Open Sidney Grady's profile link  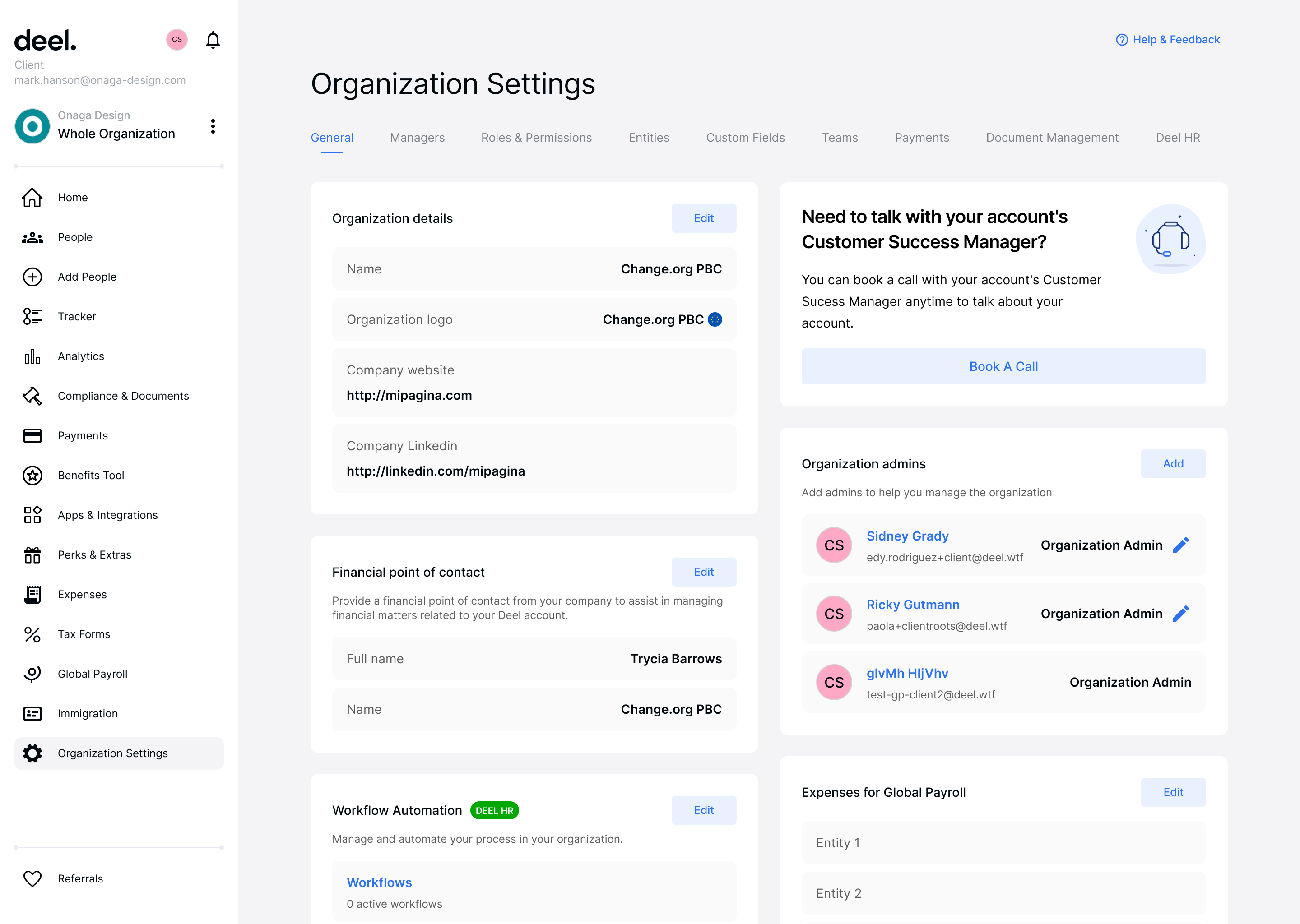point(907,536)
